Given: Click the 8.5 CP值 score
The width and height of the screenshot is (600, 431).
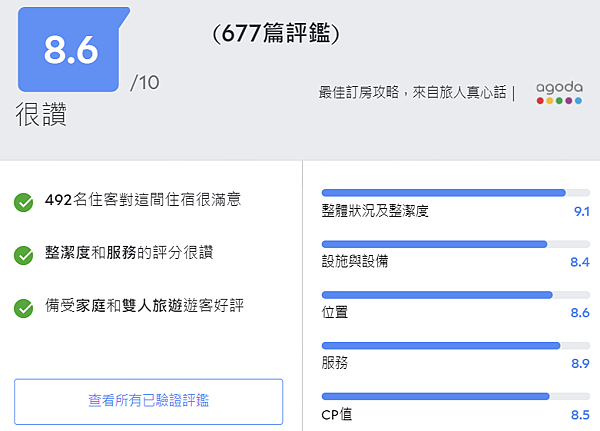Looking at the screenshot, I should [580, 415].
